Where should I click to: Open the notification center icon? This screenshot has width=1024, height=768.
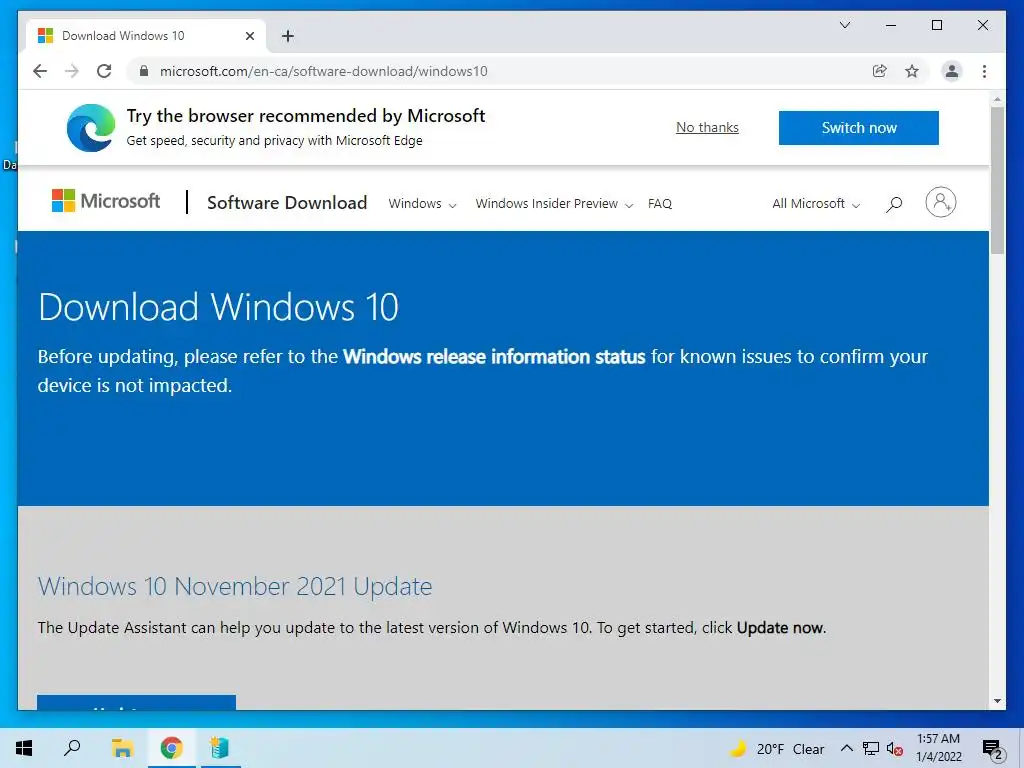[993, 749]
